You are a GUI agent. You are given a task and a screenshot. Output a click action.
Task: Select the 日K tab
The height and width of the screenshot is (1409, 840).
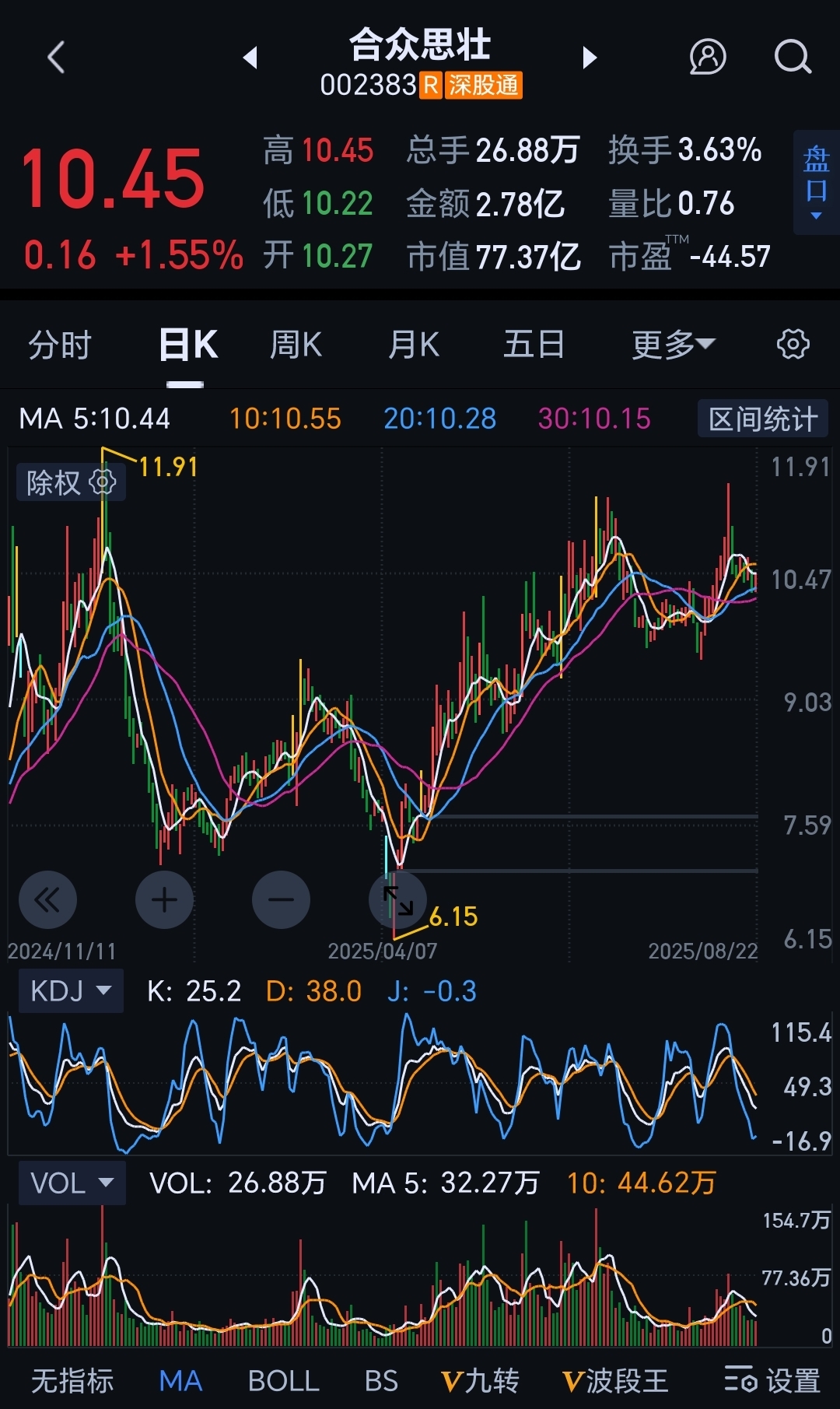188,344
